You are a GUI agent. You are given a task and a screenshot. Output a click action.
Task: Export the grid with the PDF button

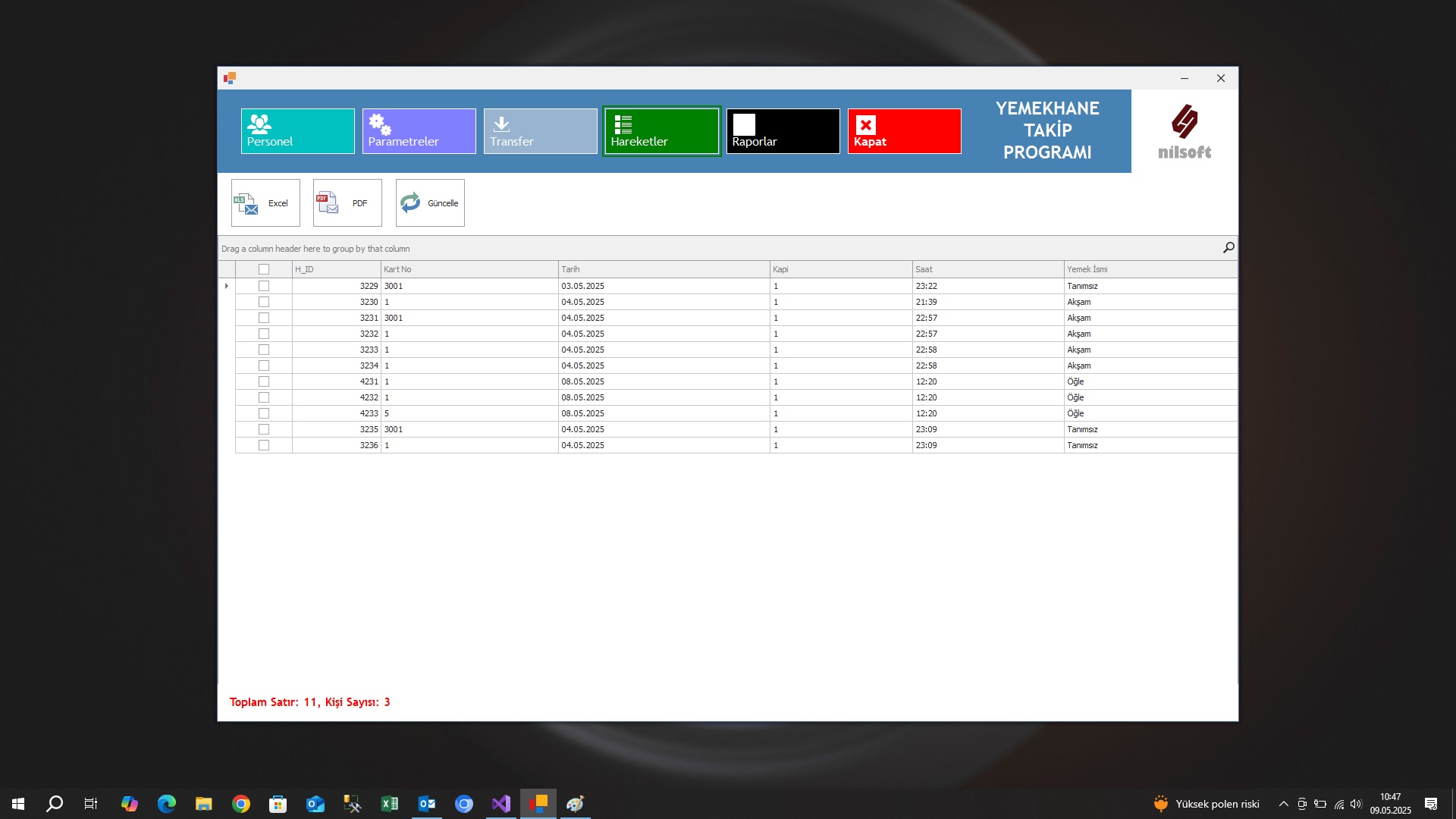[347, 202]
